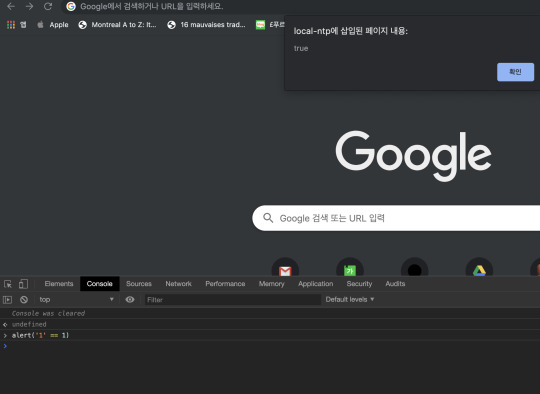Open the top JavaScript context dropdown
The height and width of the screenshot is (394, 540).
click(76, 300)
